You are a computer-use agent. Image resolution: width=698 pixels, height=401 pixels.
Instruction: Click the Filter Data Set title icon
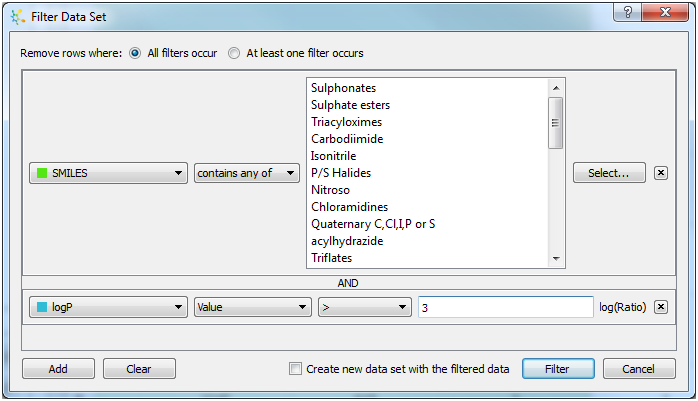pyautogui.click(x=14, y=16)
